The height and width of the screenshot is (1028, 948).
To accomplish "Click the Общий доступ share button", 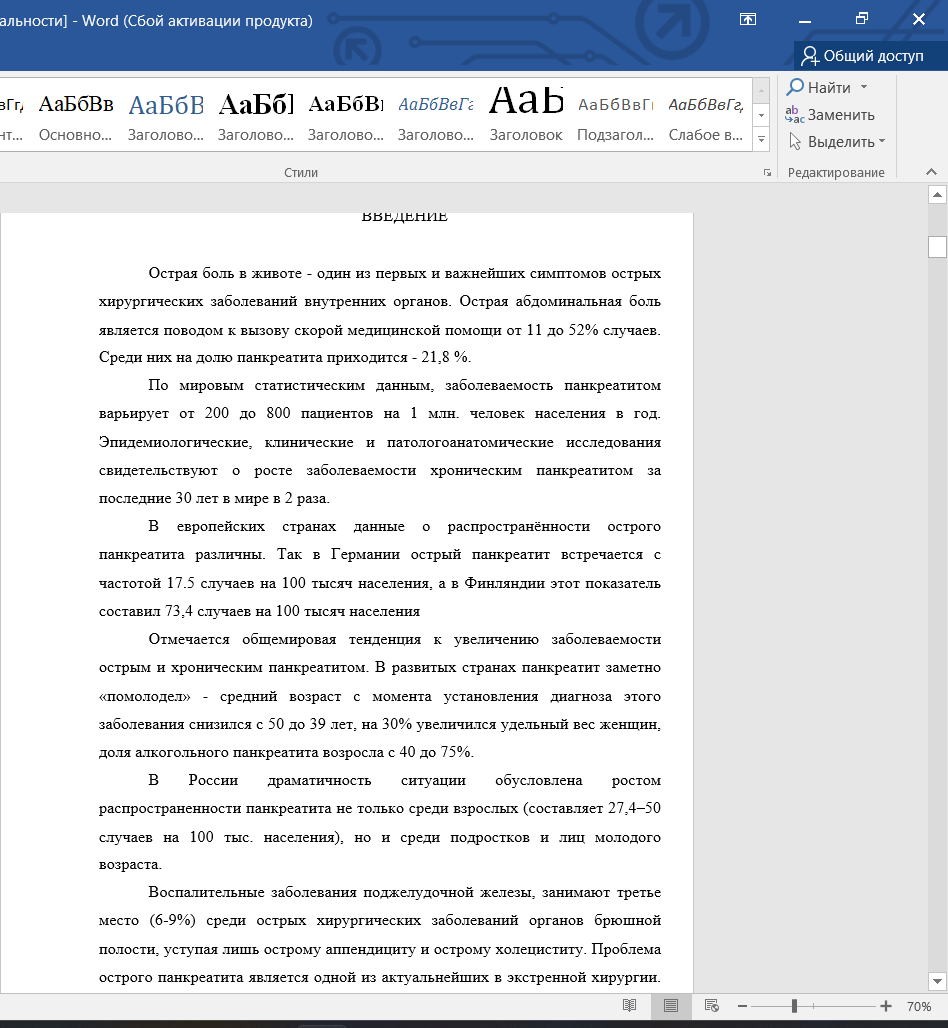I will pyautogui.click(x=862, y=56).
